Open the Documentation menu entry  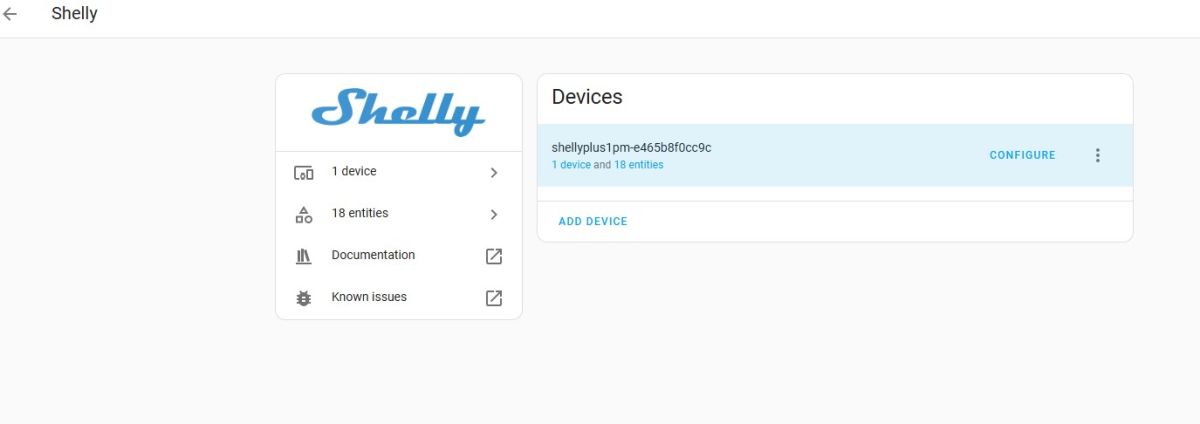point(373,255)
